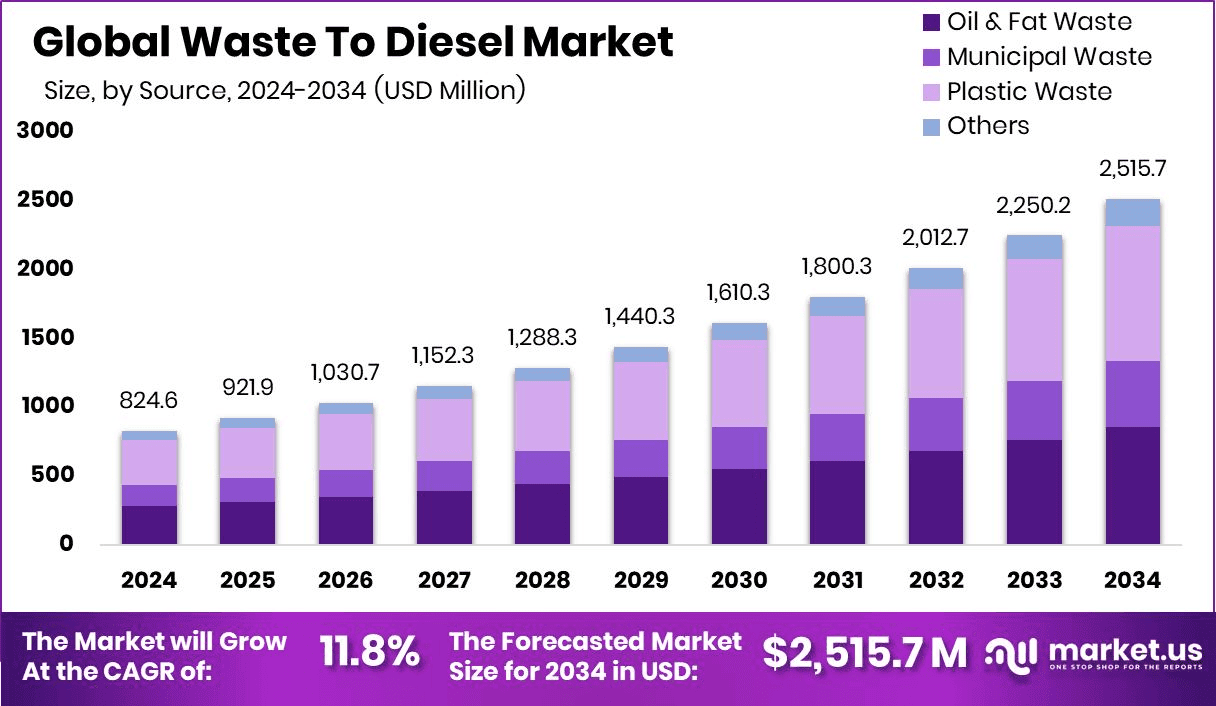Click the market.us logo icon
Screen dimensions: 1216x706
click(x=1012, y=653)
